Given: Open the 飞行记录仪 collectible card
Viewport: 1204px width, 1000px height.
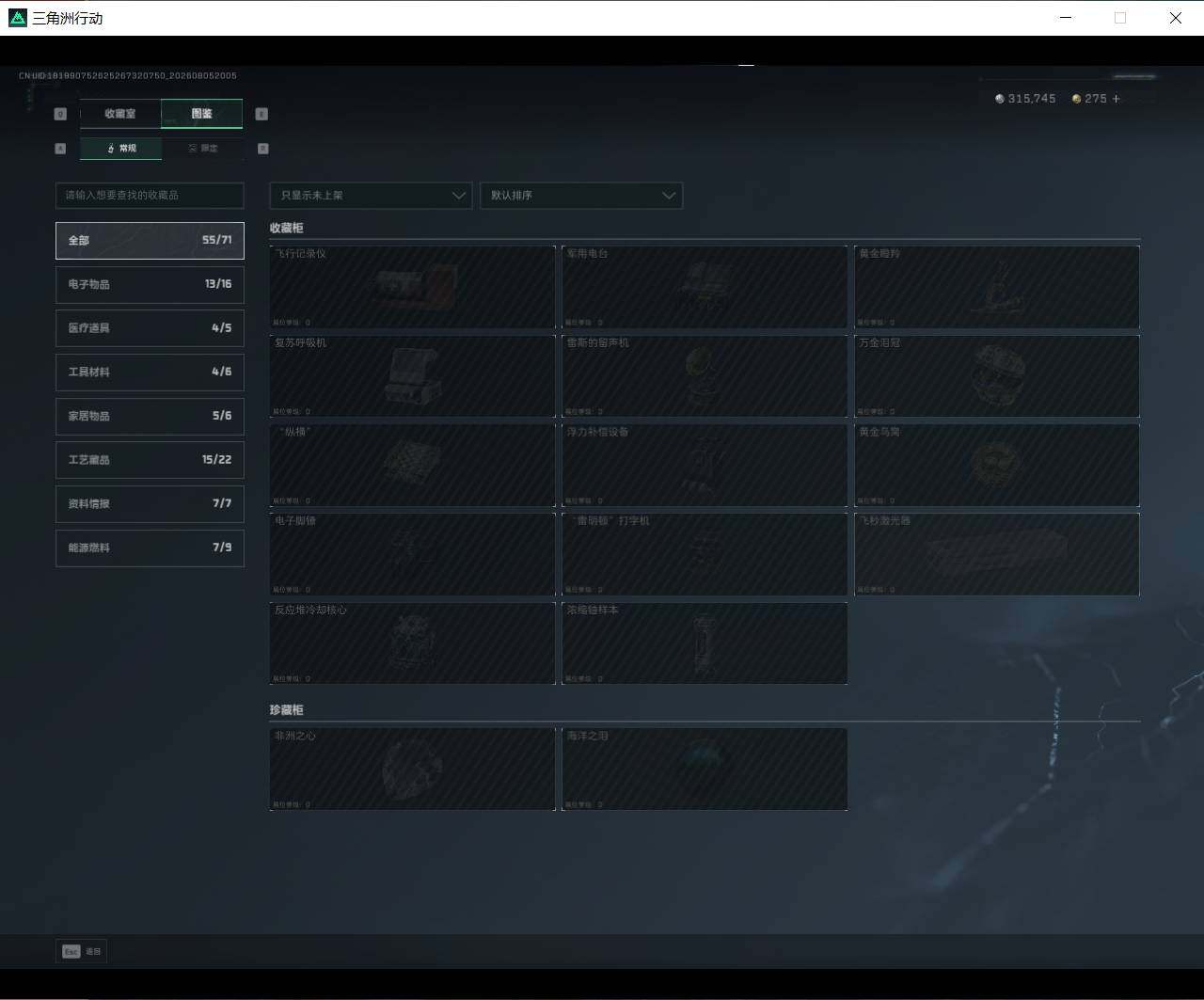Looking at the screenshot, I should 412,287.
